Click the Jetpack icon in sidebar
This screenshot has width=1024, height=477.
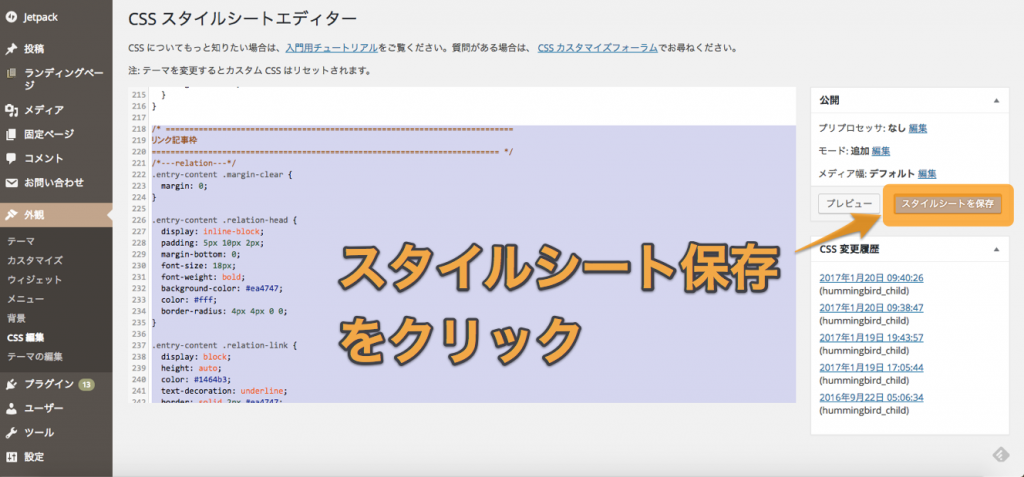click(10, 18)
